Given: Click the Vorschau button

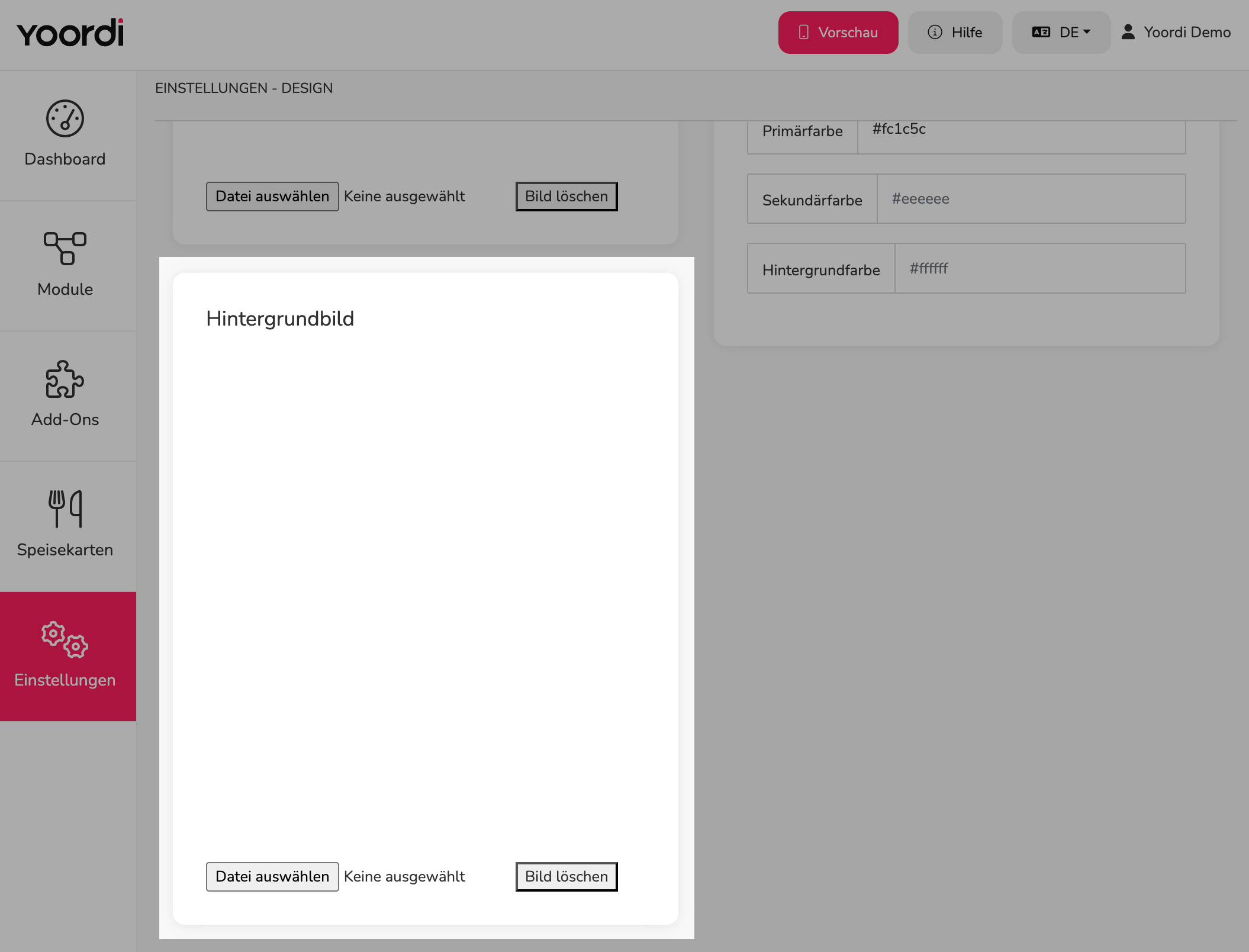Looking at the screenshot, I should (838, 33).
